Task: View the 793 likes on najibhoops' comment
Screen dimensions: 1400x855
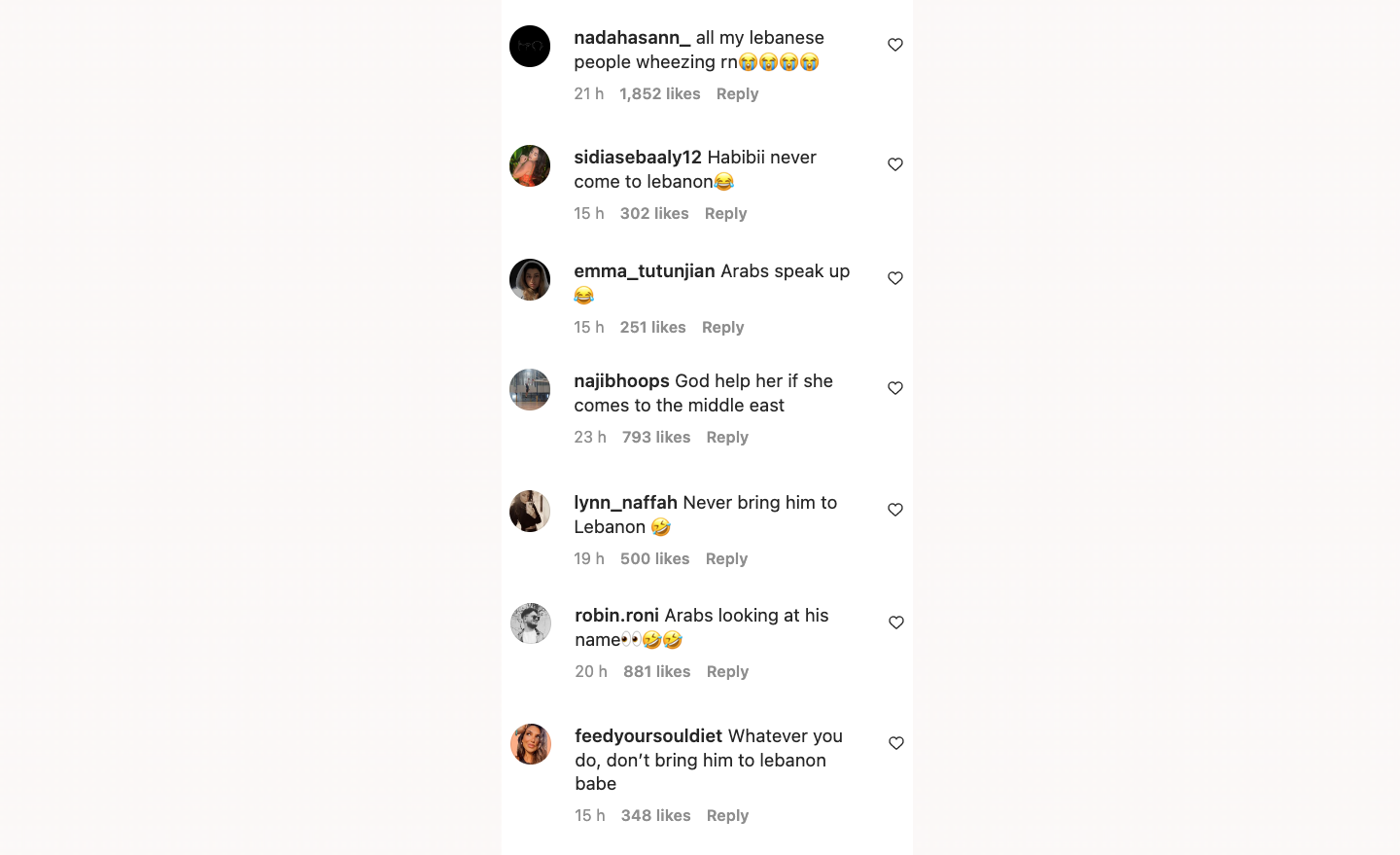Action: pyautogui.click(x=656, y=437)
